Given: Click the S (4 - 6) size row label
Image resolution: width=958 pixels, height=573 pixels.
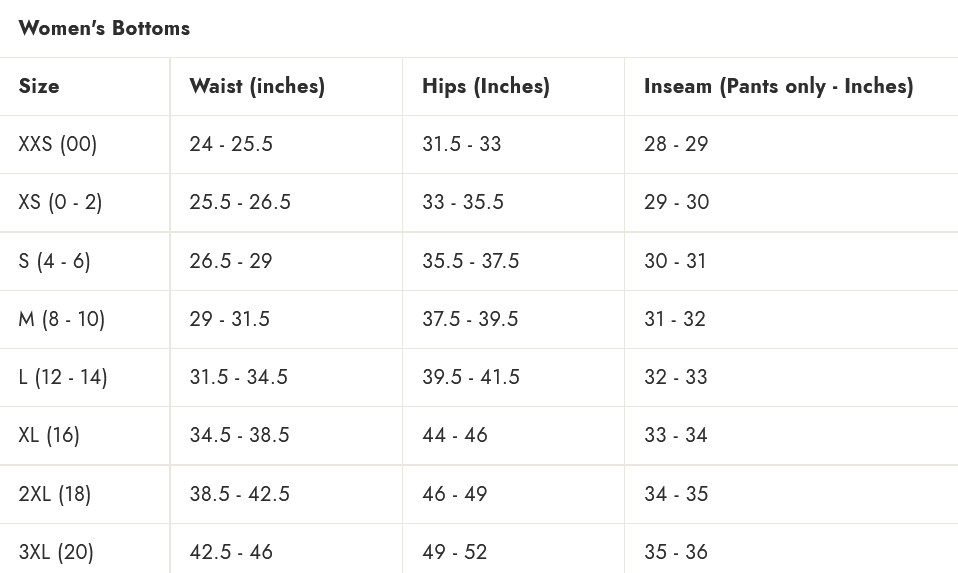Looking at the screenshot, I should pos(54,261).
